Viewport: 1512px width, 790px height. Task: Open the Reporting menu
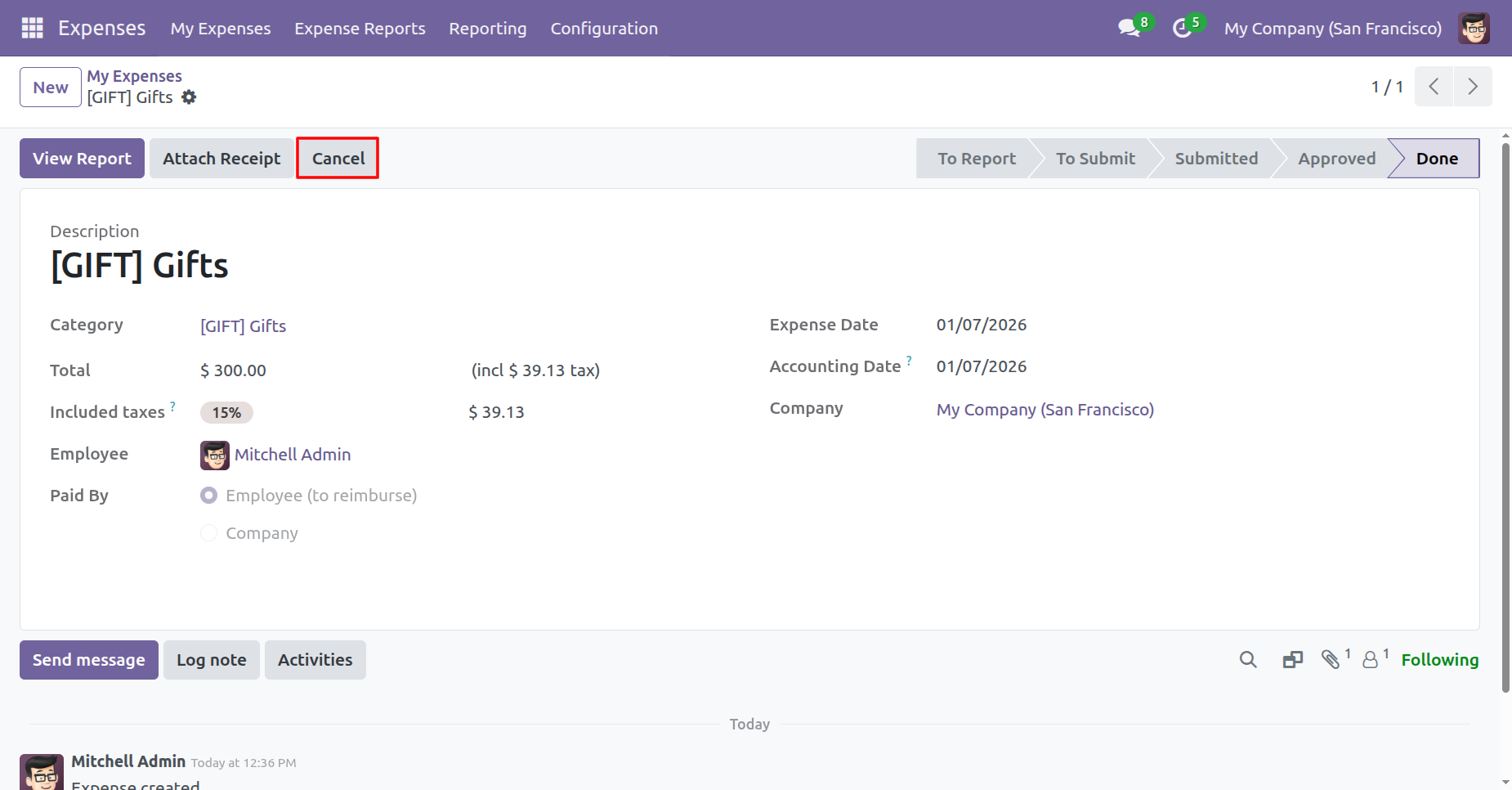pyautogui.click(x=488, y=29)
